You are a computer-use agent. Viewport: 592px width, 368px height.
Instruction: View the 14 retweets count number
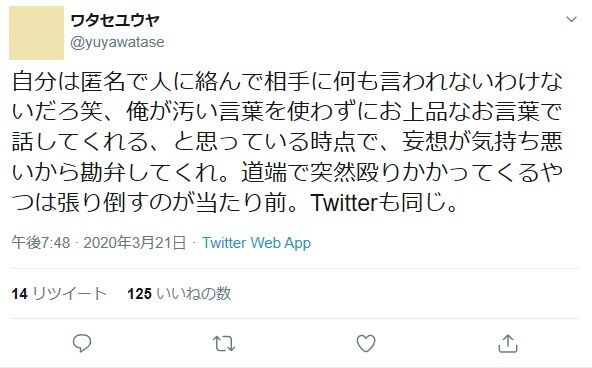[x=19, y=294]
